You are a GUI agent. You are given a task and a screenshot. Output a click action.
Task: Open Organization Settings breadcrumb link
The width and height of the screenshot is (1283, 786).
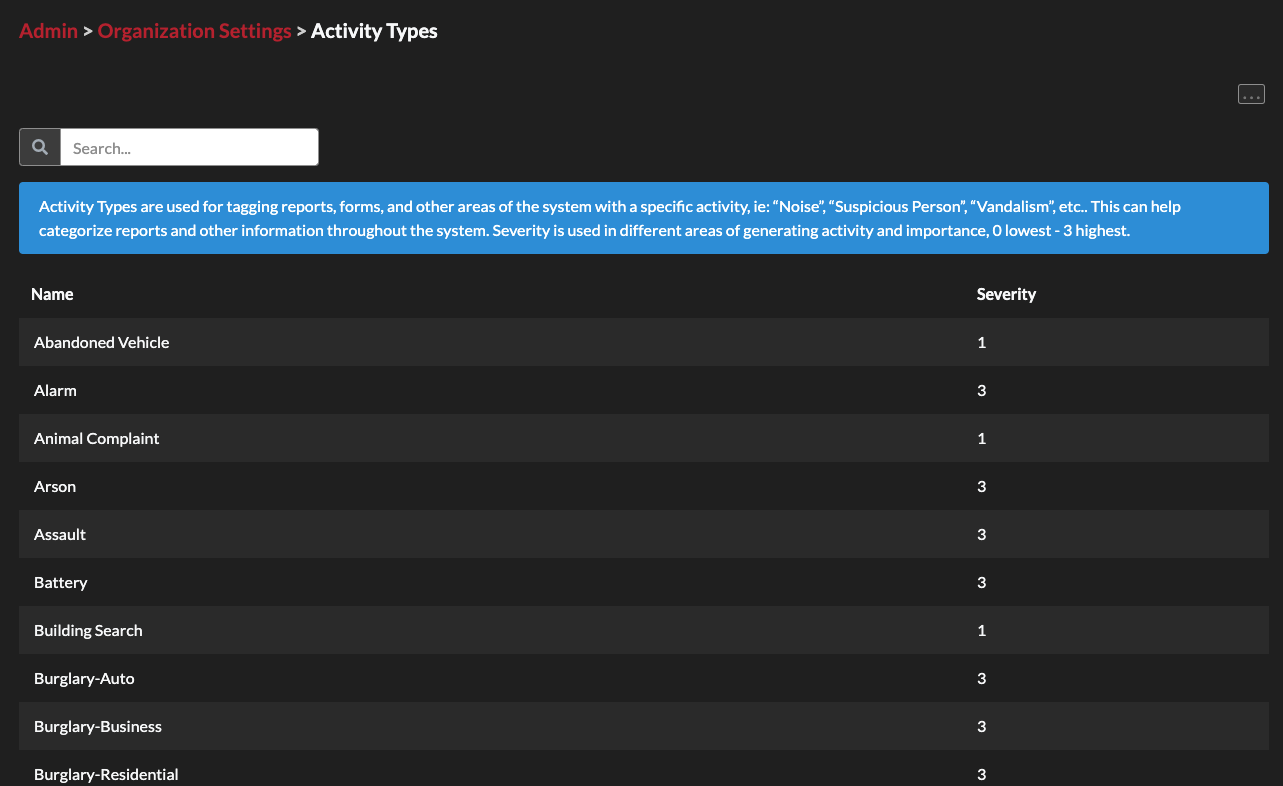click(195, 31)
